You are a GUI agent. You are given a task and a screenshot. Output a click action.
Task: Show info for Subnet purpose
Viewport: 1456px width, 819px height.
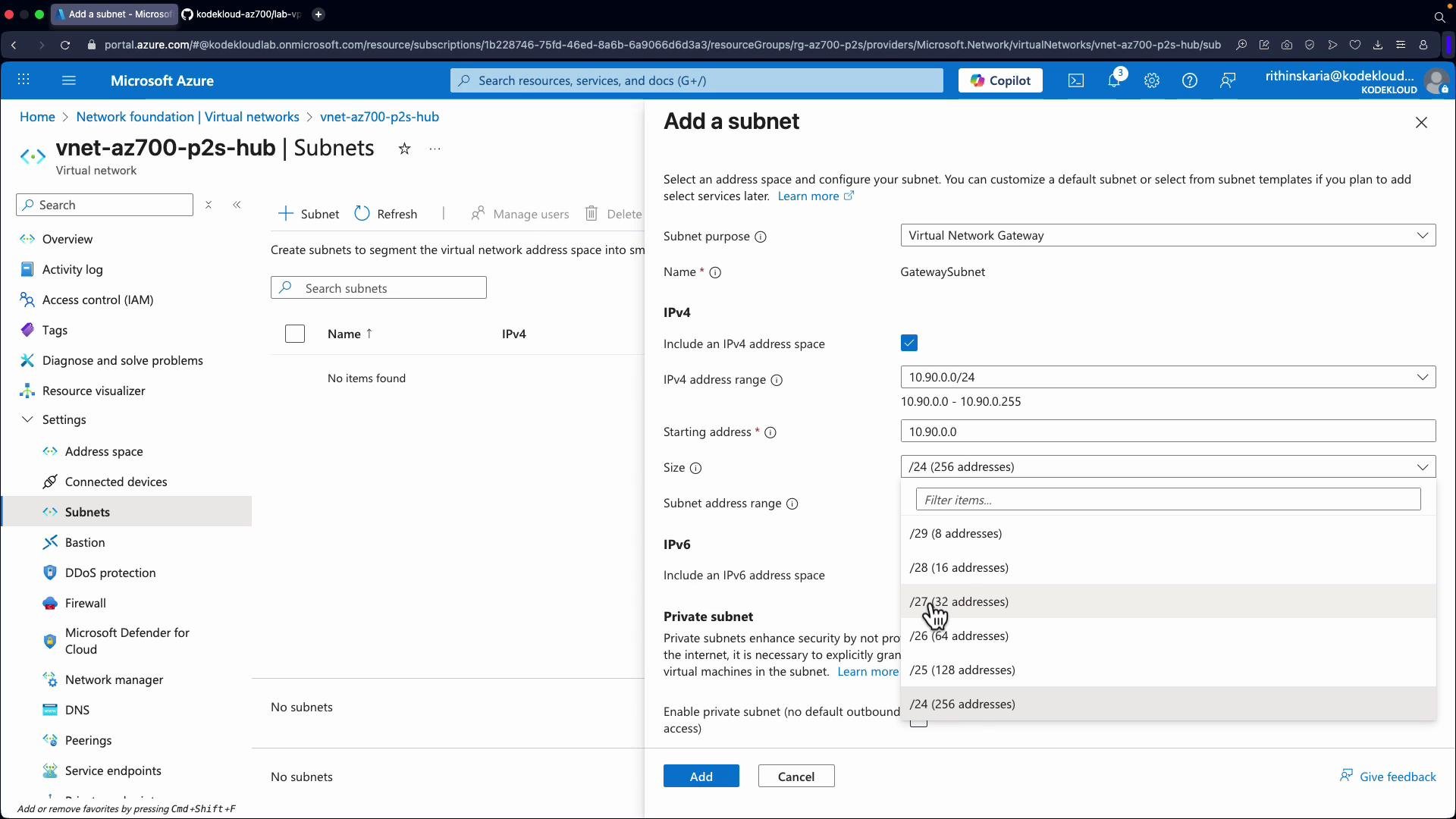pos(761,237)
